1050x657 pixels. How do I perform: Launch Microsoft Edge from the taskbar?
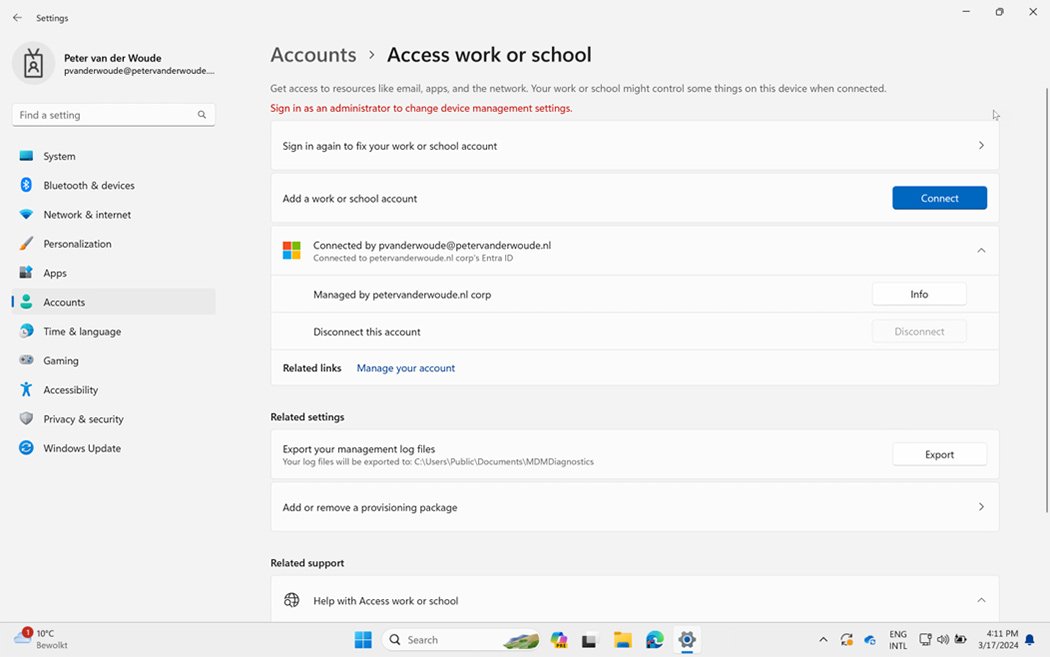(653, 639)
